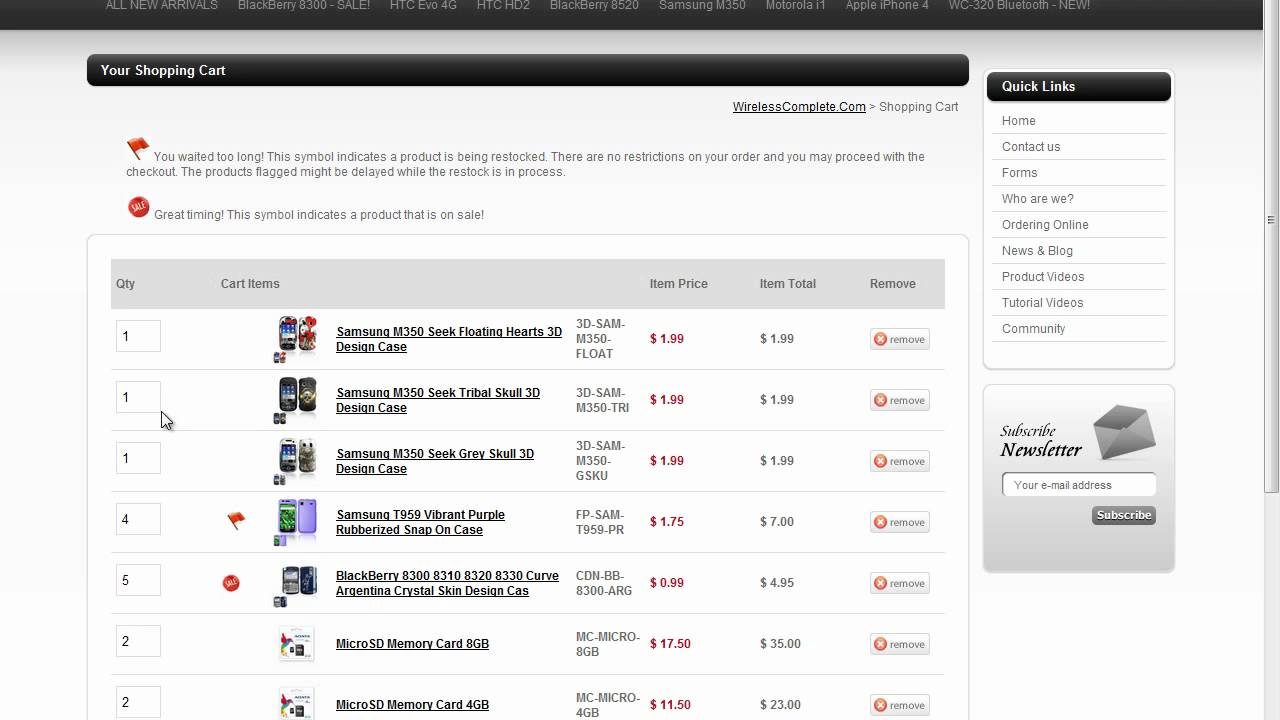Open the purple Vibrant case thumbnail
The height and width of the screenshot is (720, 1280).
tap(296, 522)
